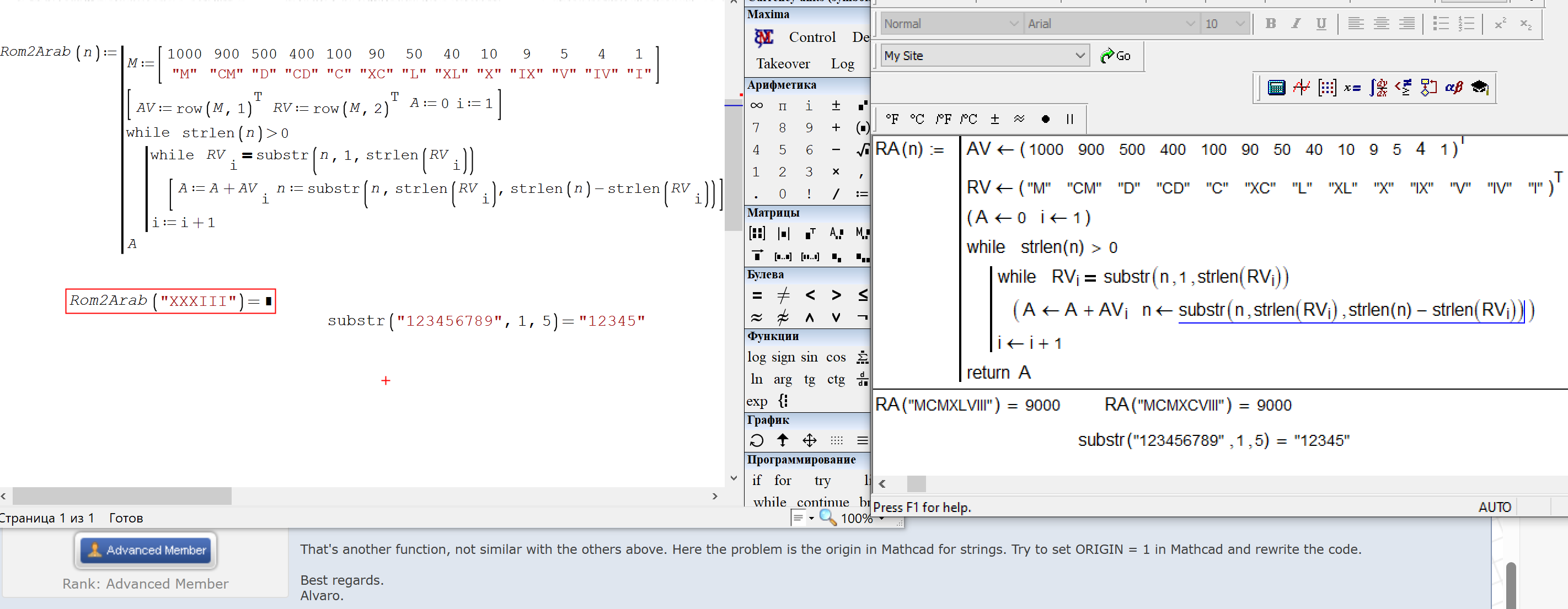Click the horizontal scrollbar of left worksheet

(x=122, y=496)
